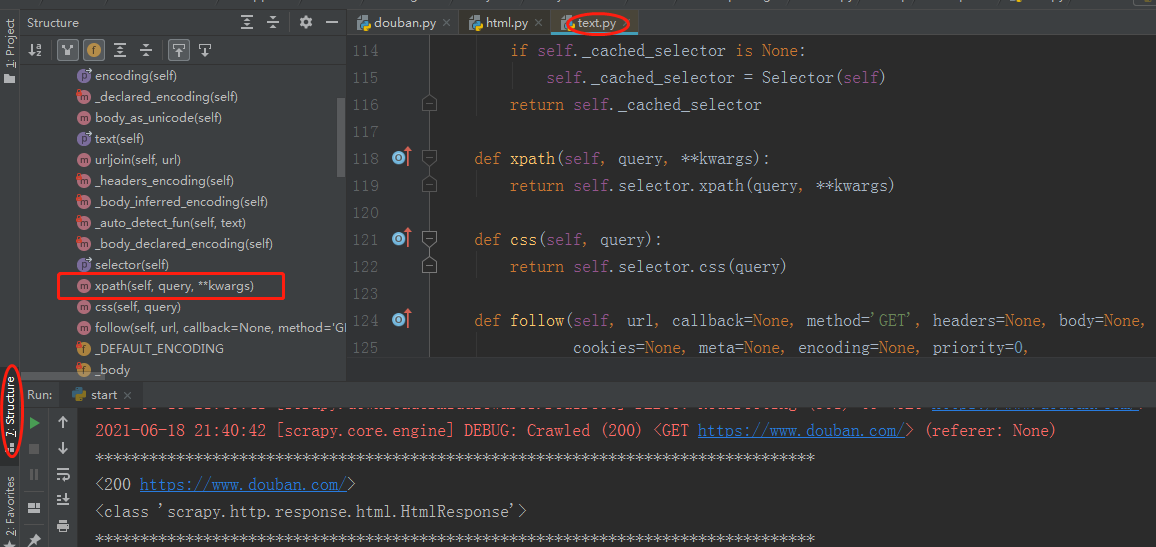Click 'def css(self, query):' code line
The image size is (1156, 547).
[568, 240]
